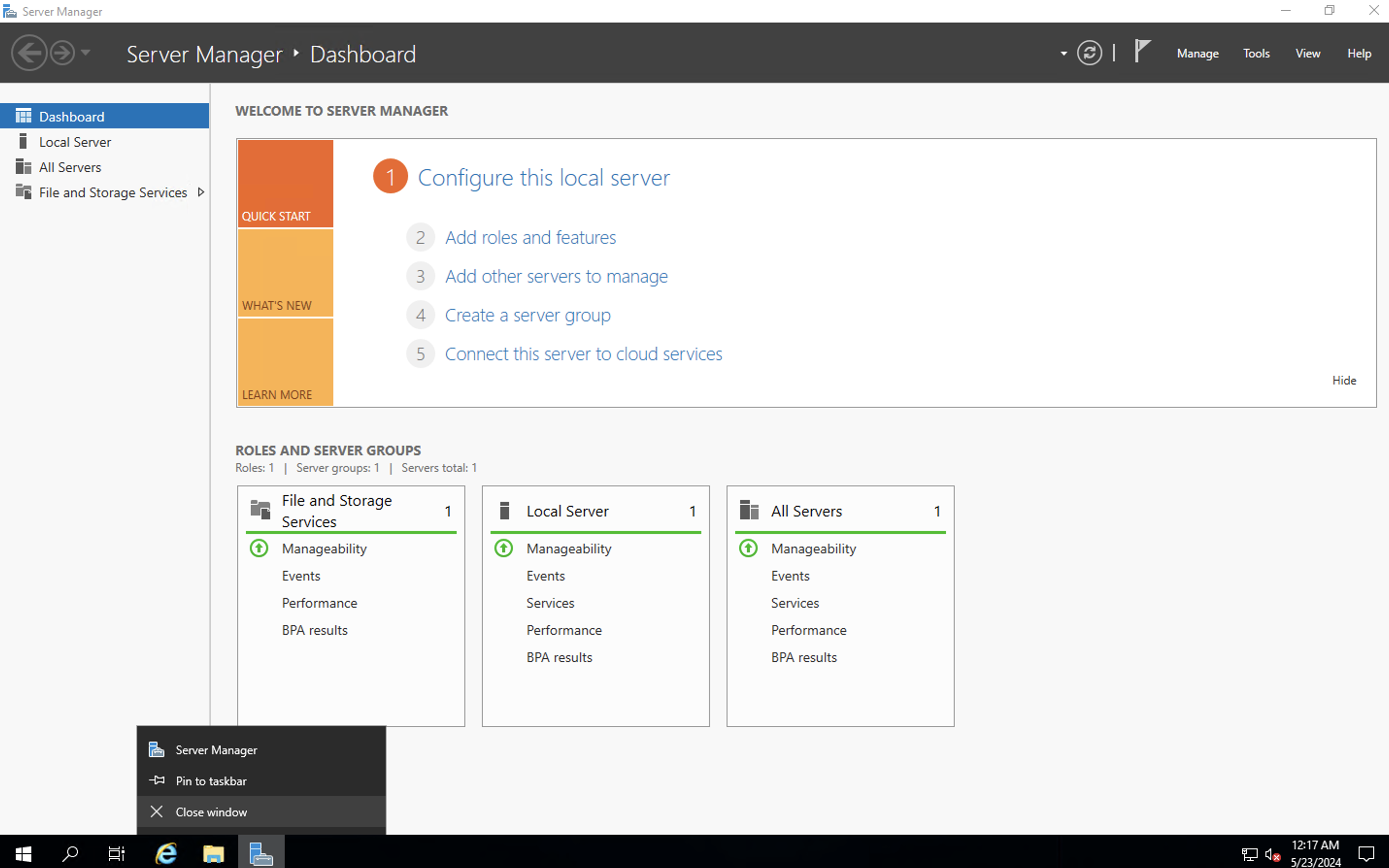The width and height of the screenshot is (1389, 868).
Task: Open the File and Storage Services role tile
Action: 338,510
